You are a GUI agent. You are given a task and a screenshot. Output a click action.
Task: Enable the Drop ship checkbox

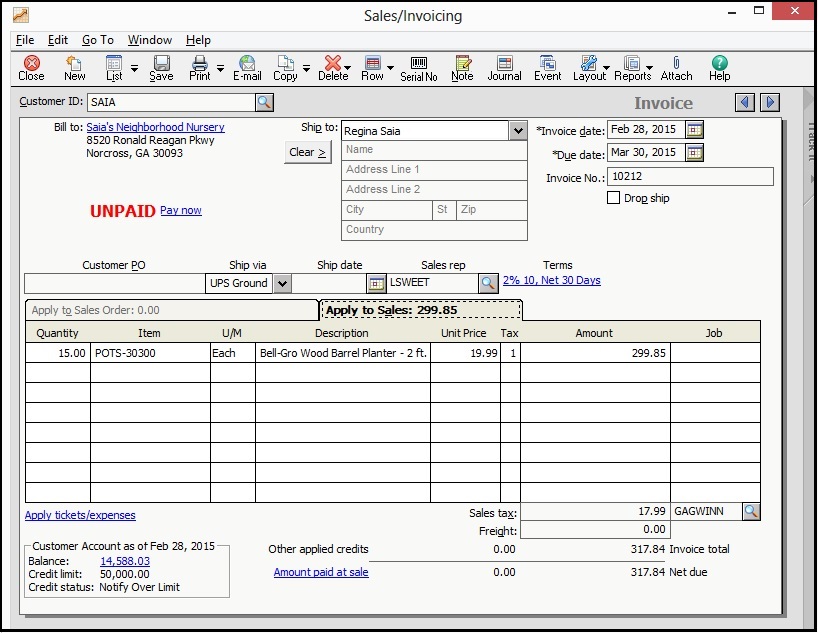click(614, 198)
